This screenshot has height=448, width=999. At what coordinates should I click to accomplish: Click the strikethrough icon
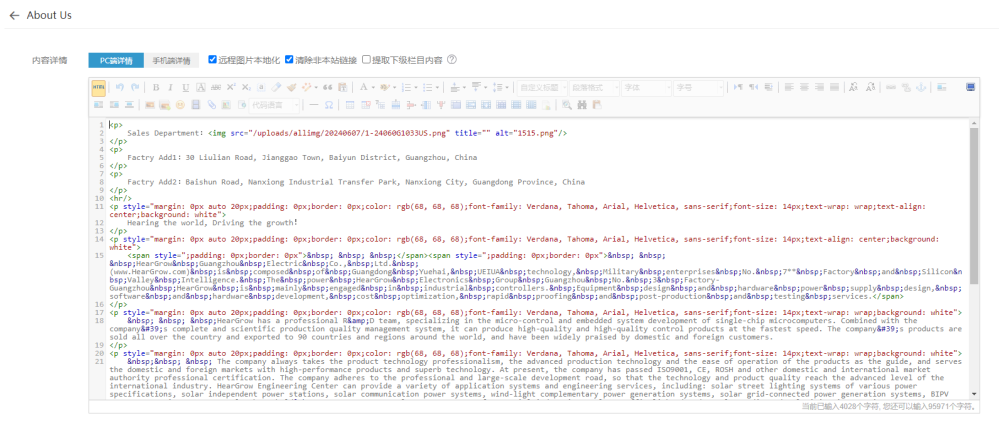[216, 87]
